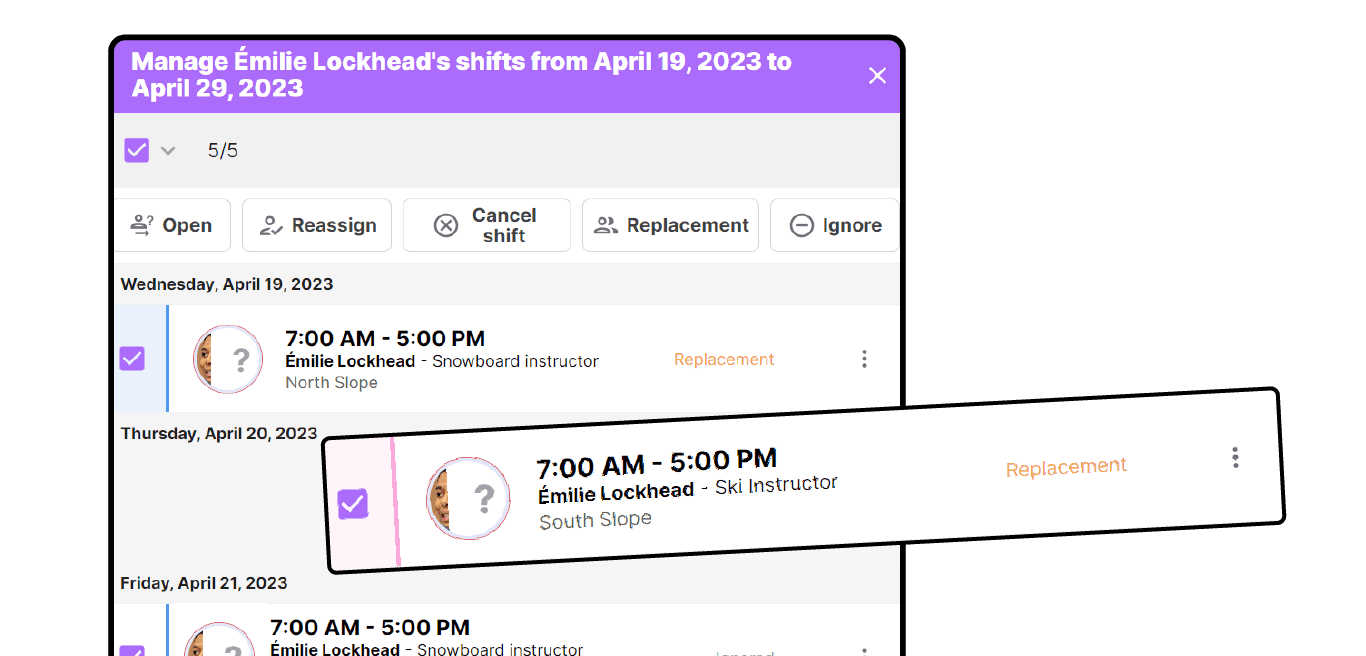
Task: Select the 7:00 AM South Slope shift time
Action: tap(656, 463)
